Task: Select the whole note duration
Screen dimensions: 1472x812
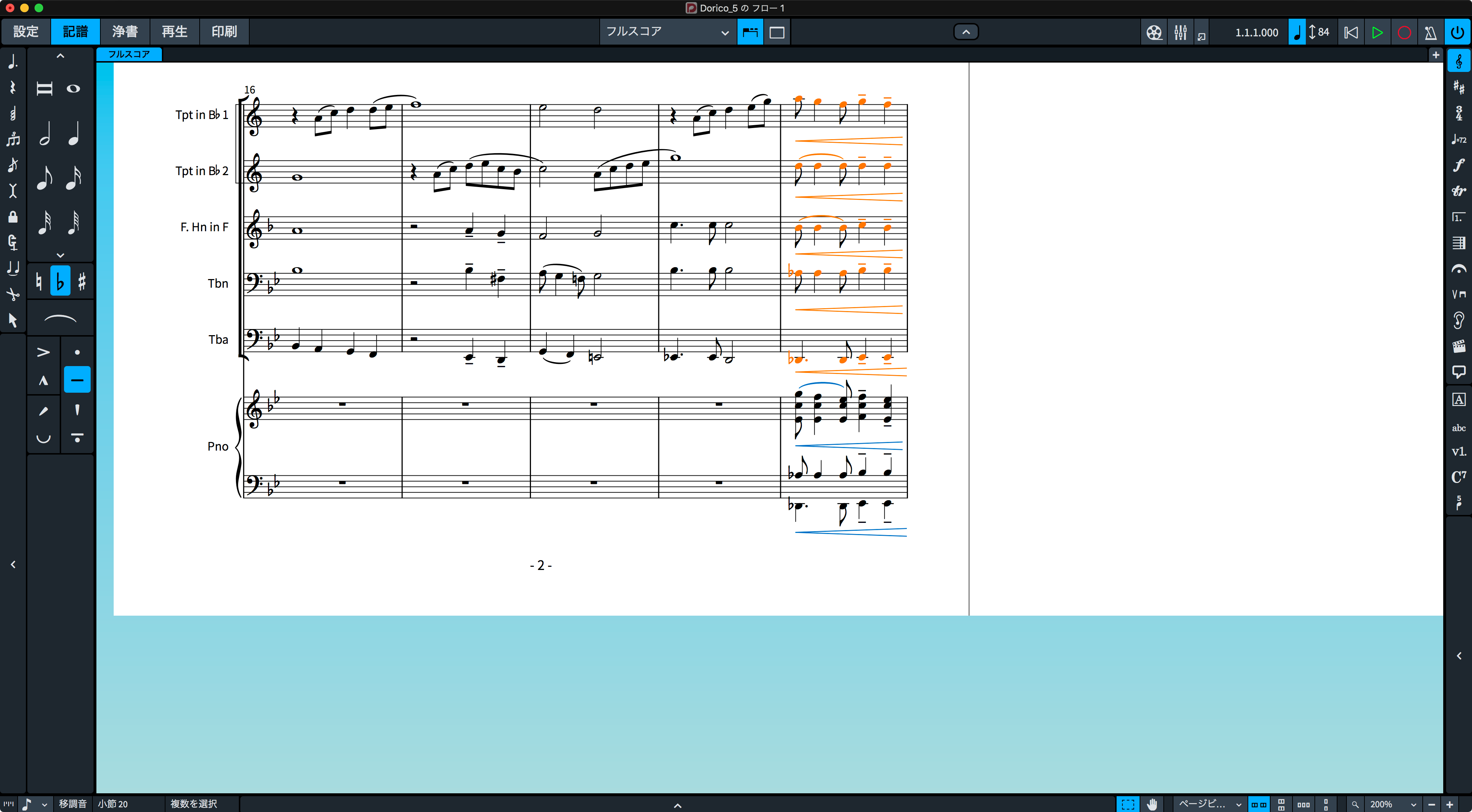Action: (73, 88)
